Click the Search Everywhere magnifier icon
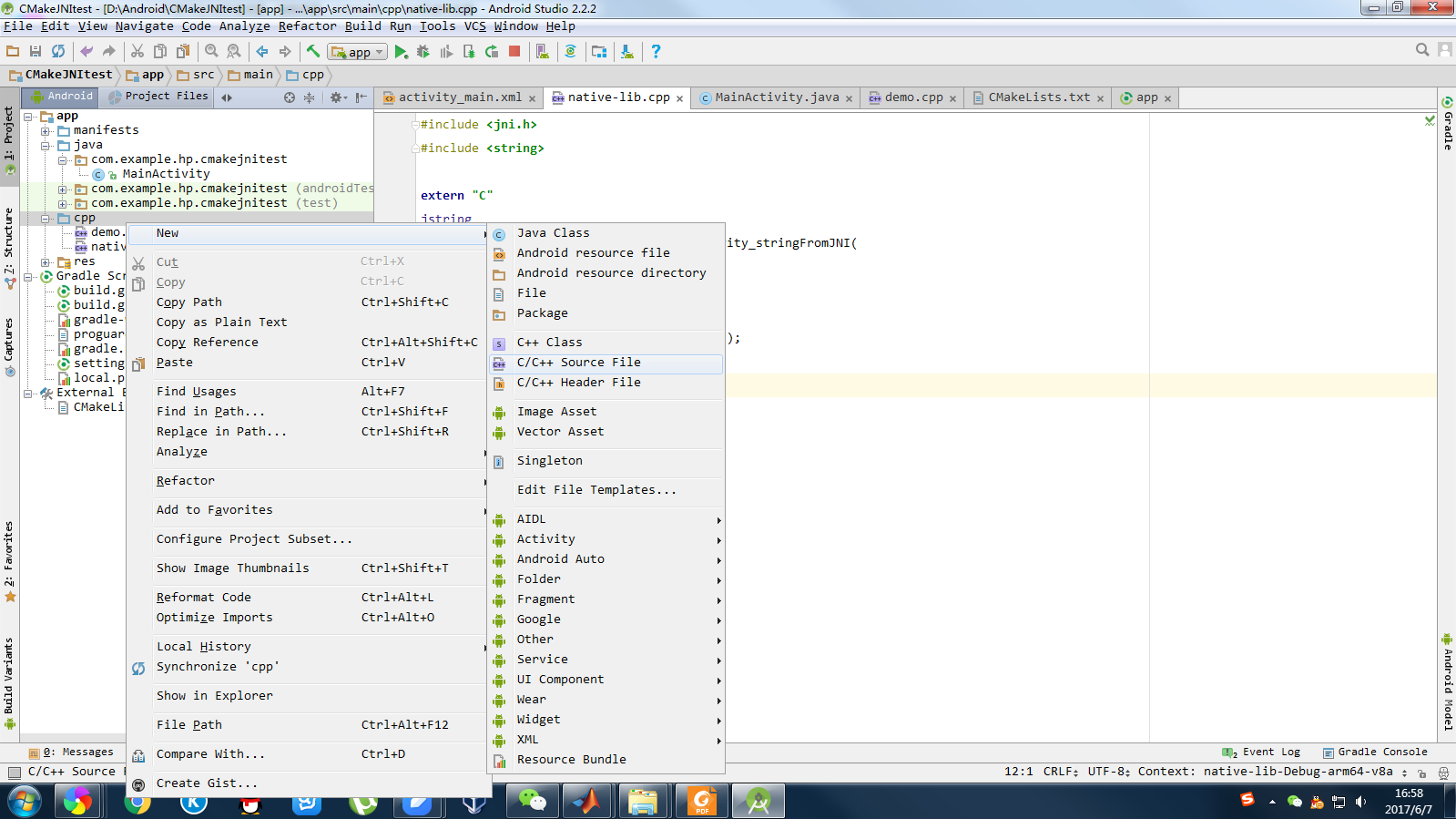The image size is (1456, 819). click(x=1422, y=50)
